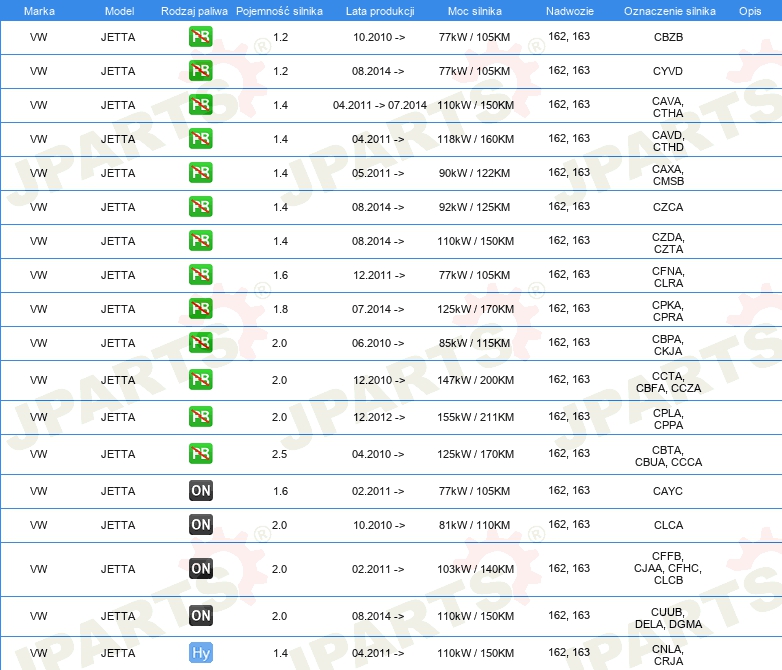Click petrol icon in the 147kW / 200KM row
782x670 pixels.
[200, 380]
